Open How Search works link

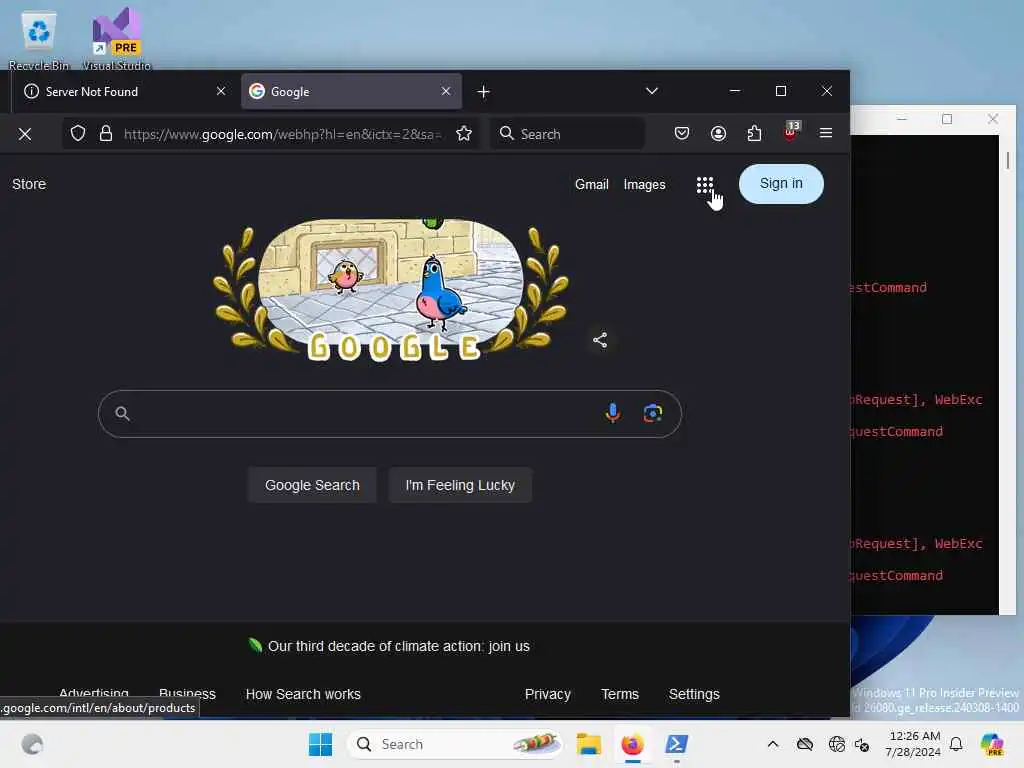click(x=303, y=694)
